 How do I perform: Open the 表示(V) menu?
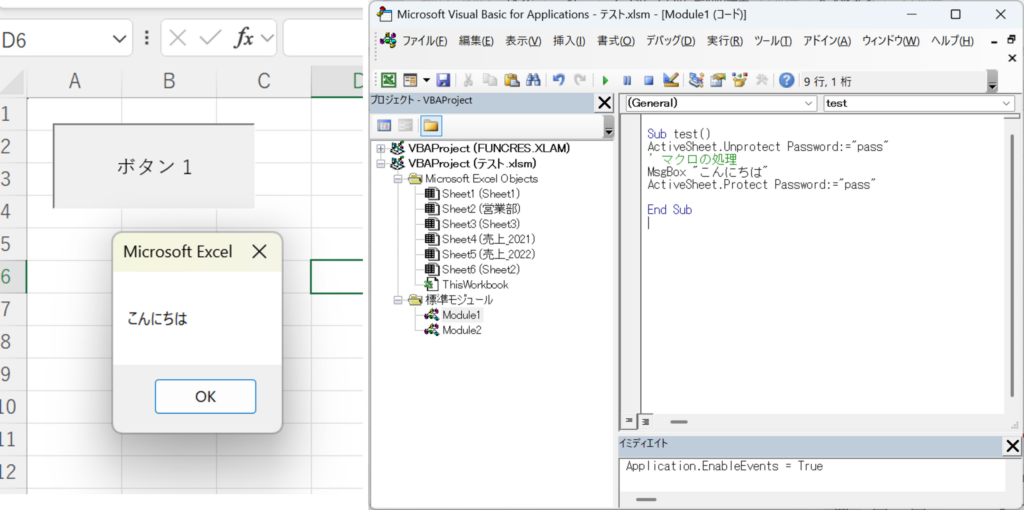(523, 41)
